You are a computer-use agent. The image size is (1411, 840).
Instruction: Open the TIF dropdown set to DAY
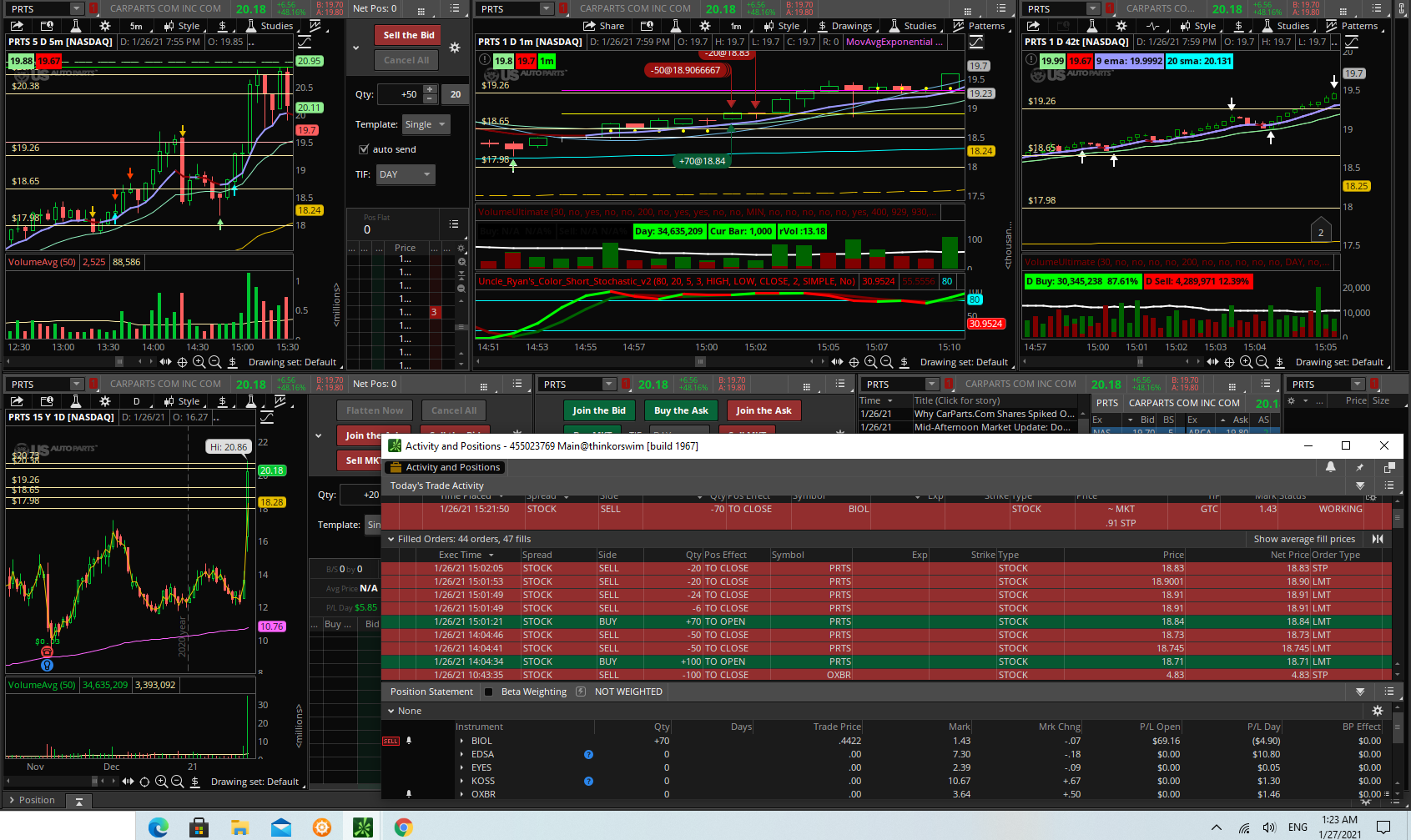pos(406,174)
